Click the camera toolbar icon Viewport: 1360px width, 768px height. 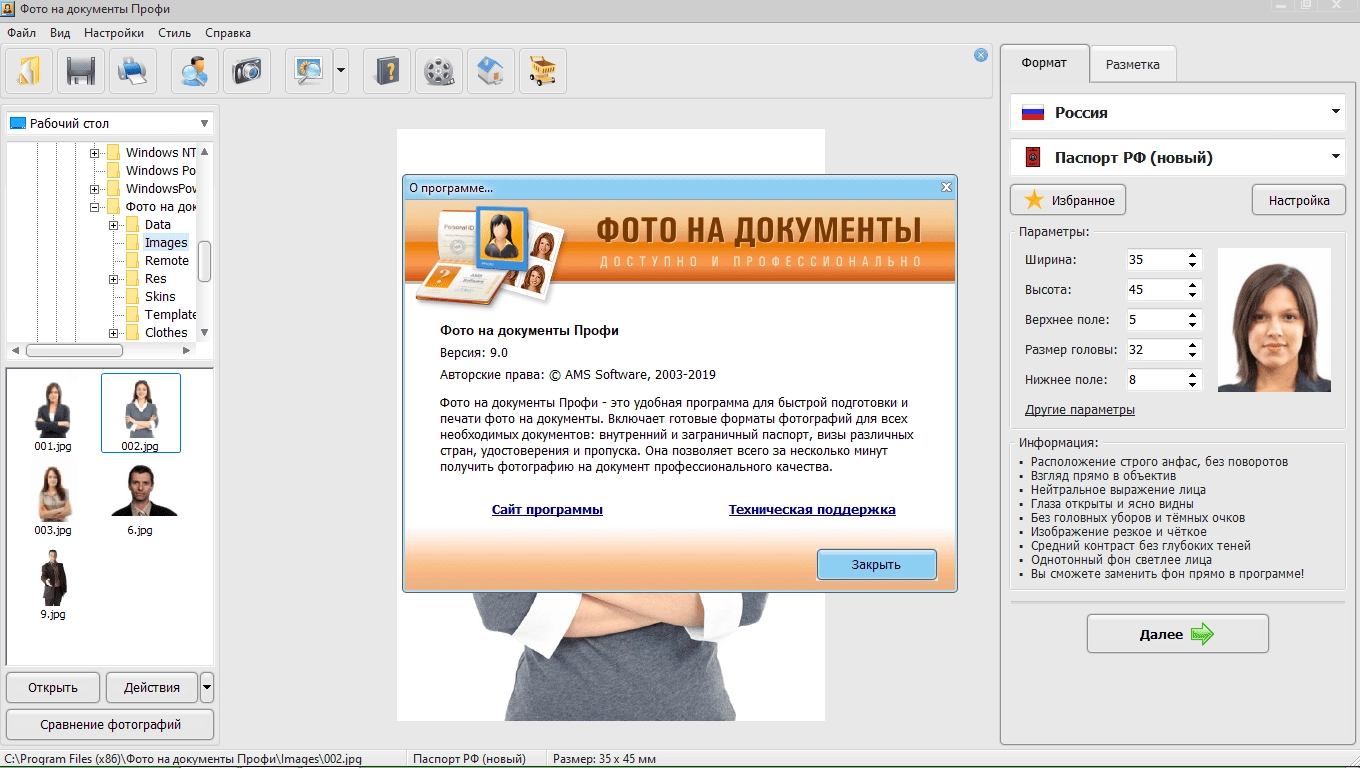coord(247,71)
